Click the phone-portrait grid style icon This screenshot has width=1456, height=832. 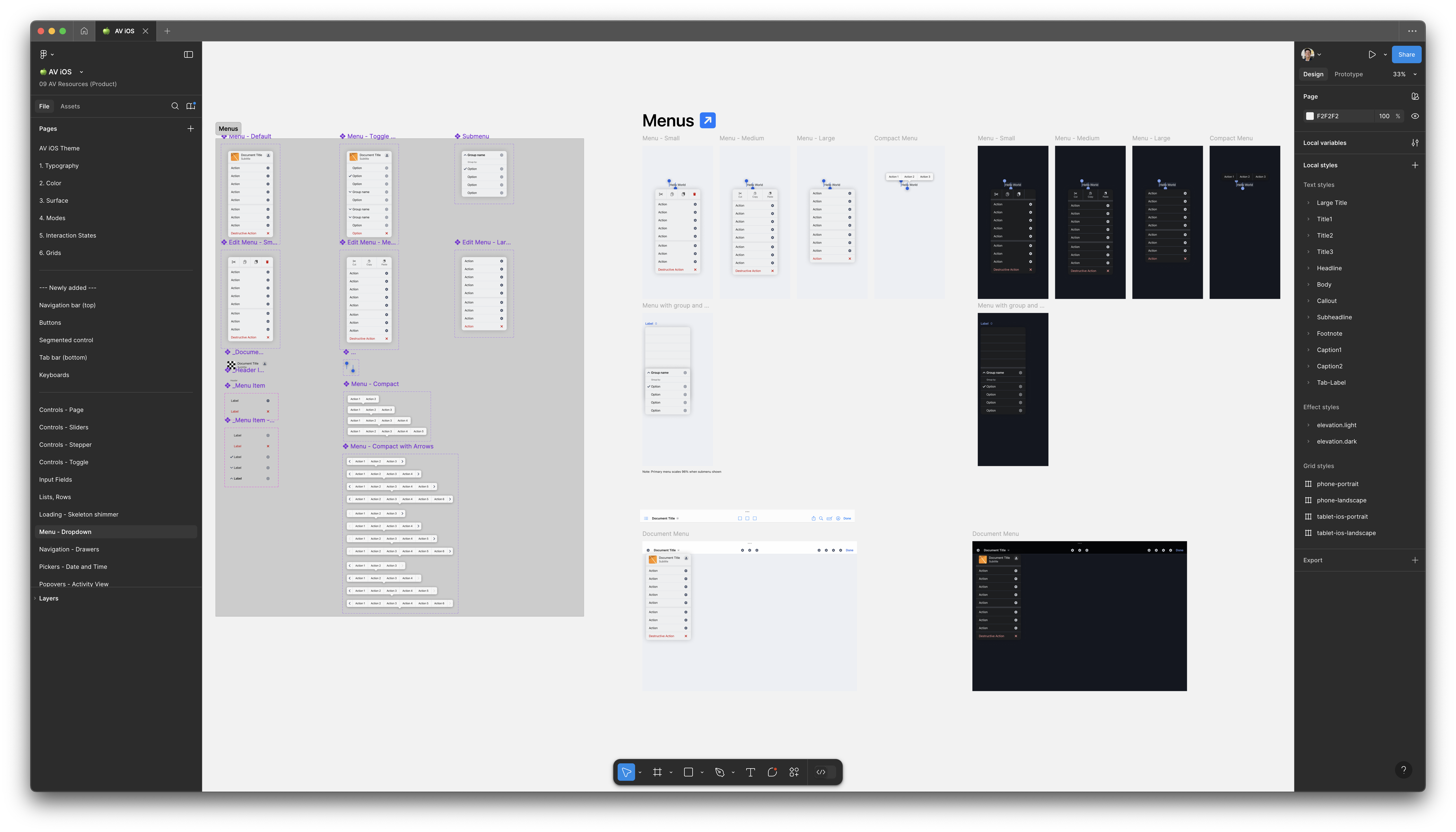click(x=1308, y=484)
